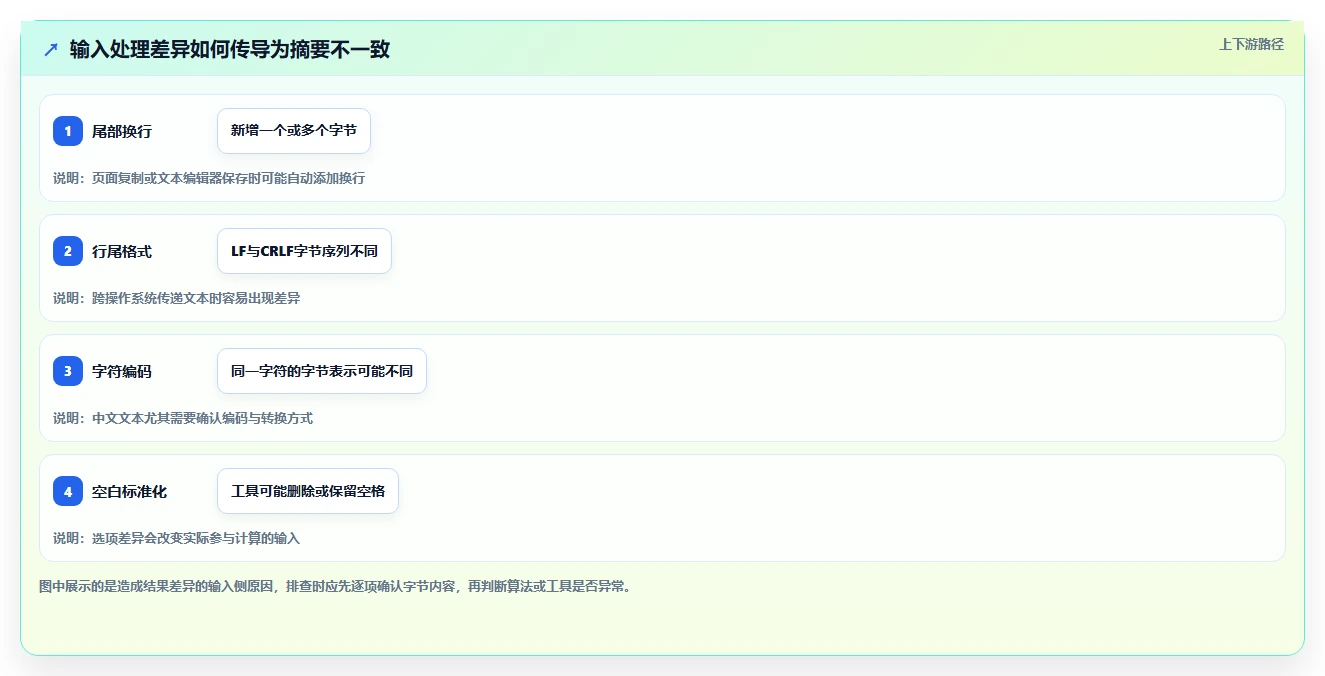Click the 行尾格式 step label
The height and width of the screenshot is (676, 1325).
[122, 251]
